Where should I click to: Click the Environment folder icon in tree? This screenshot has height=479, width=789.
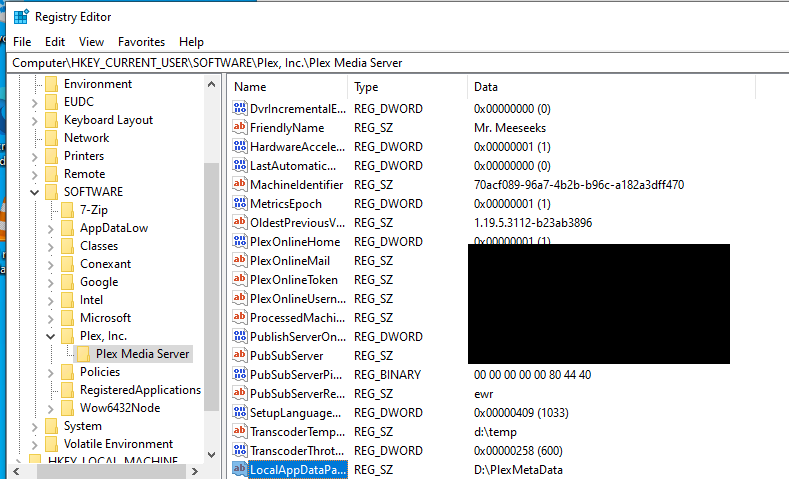[x=51, y=84]
